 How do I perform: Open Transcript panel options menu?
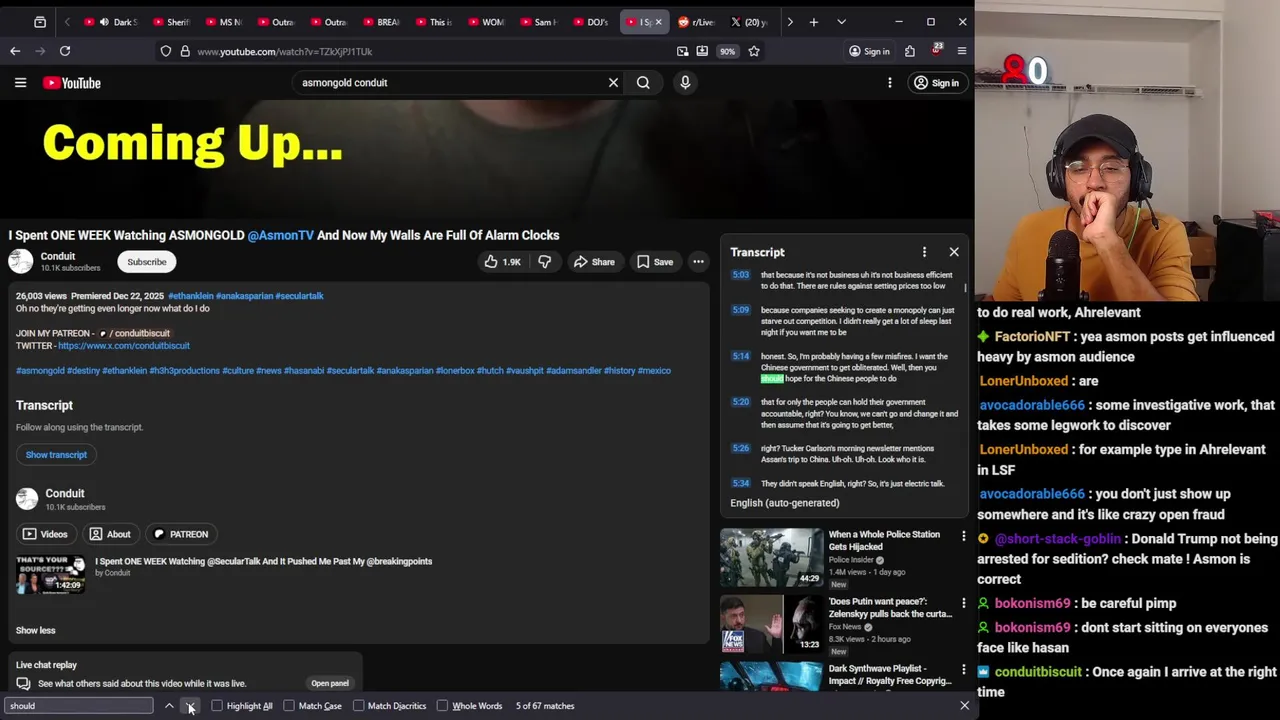pos(924,252)
